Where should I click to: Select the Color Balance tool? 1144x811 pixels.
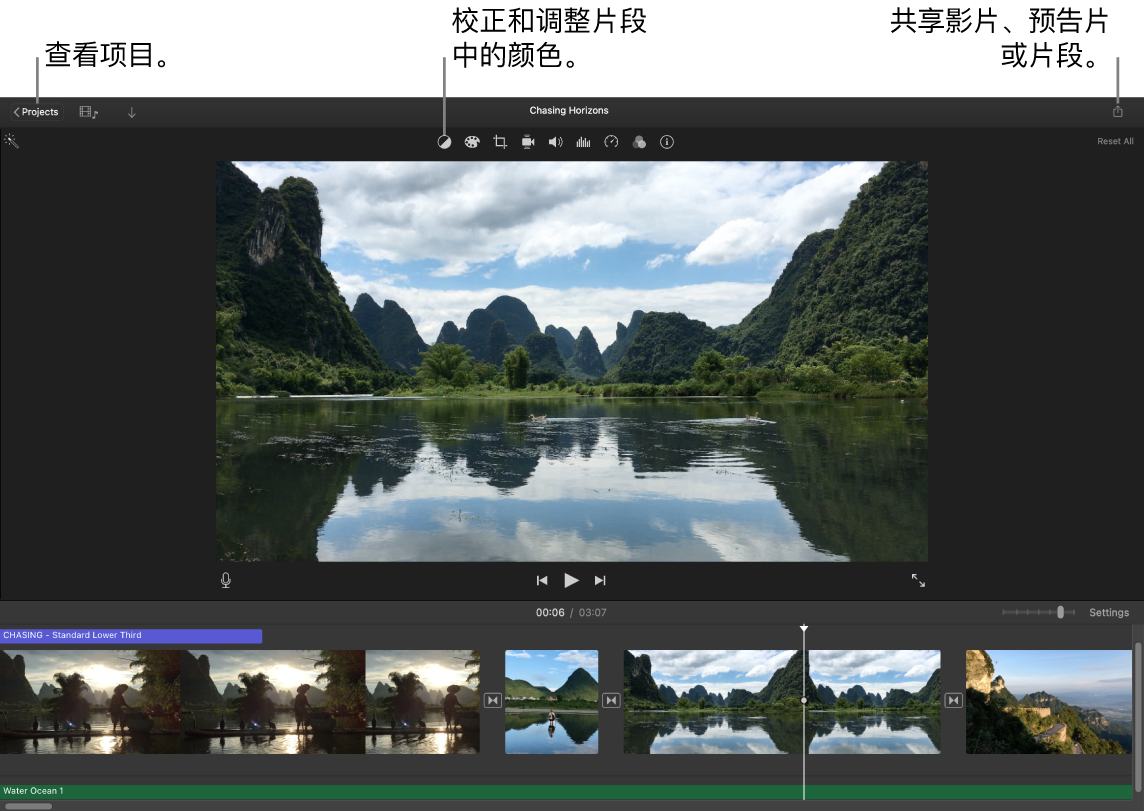point(446,141)
